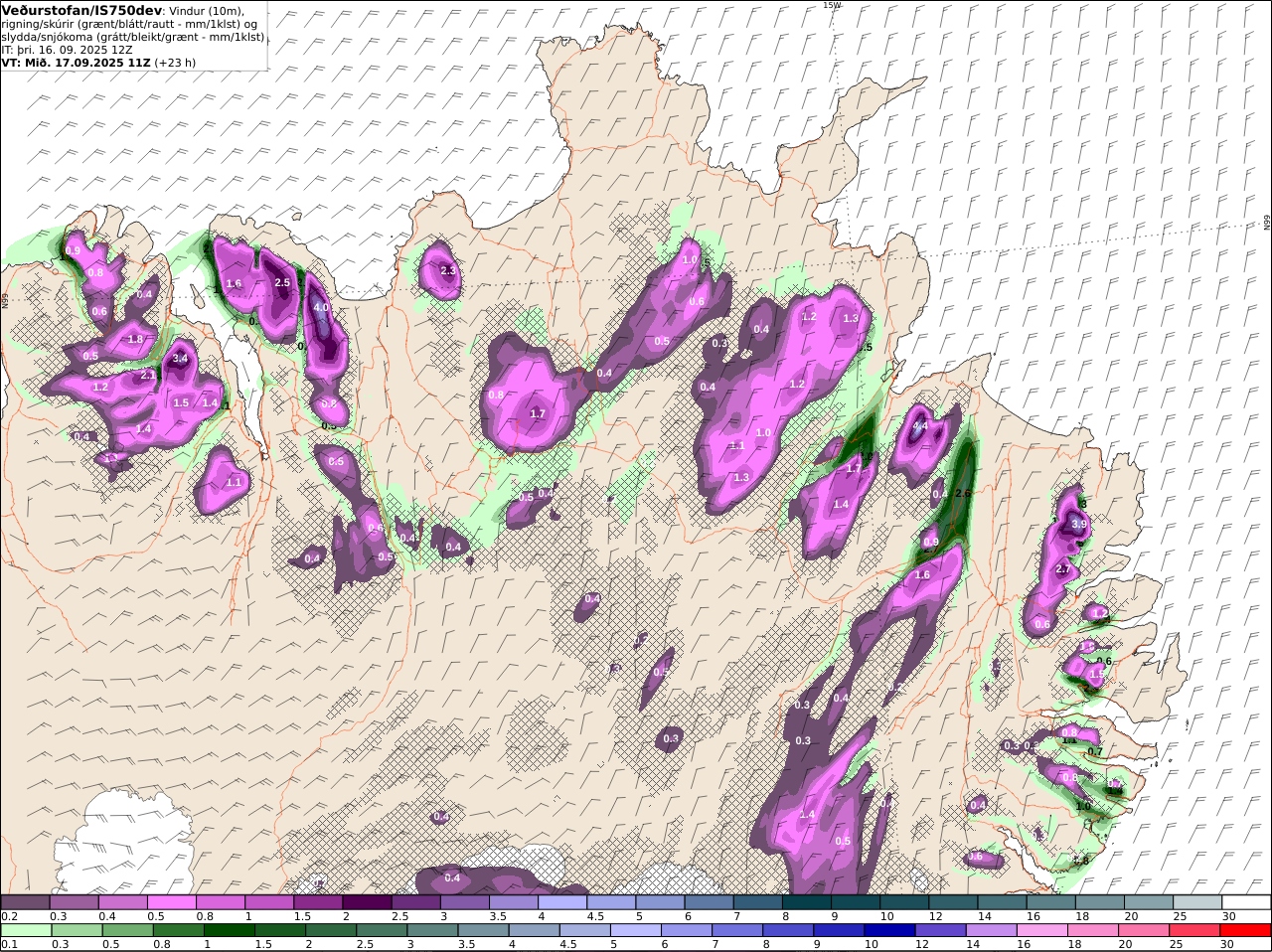Screen dimensions: 1272x952
Task: Click the 0.8 swatch in the purple snow legend
Action: click(x=220, y=902)
